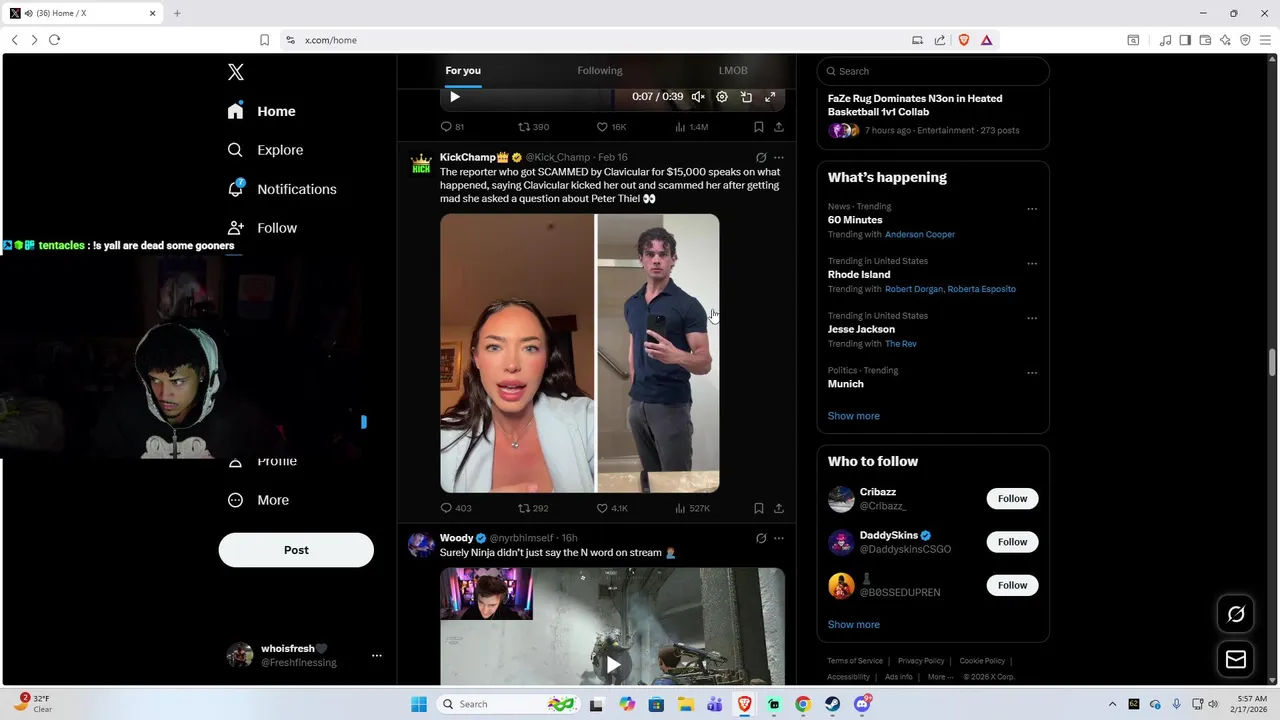The height and width of the screenshot is (720, 1280).
Task: Click the X logo in the sidebar
Action: point(235,72)
